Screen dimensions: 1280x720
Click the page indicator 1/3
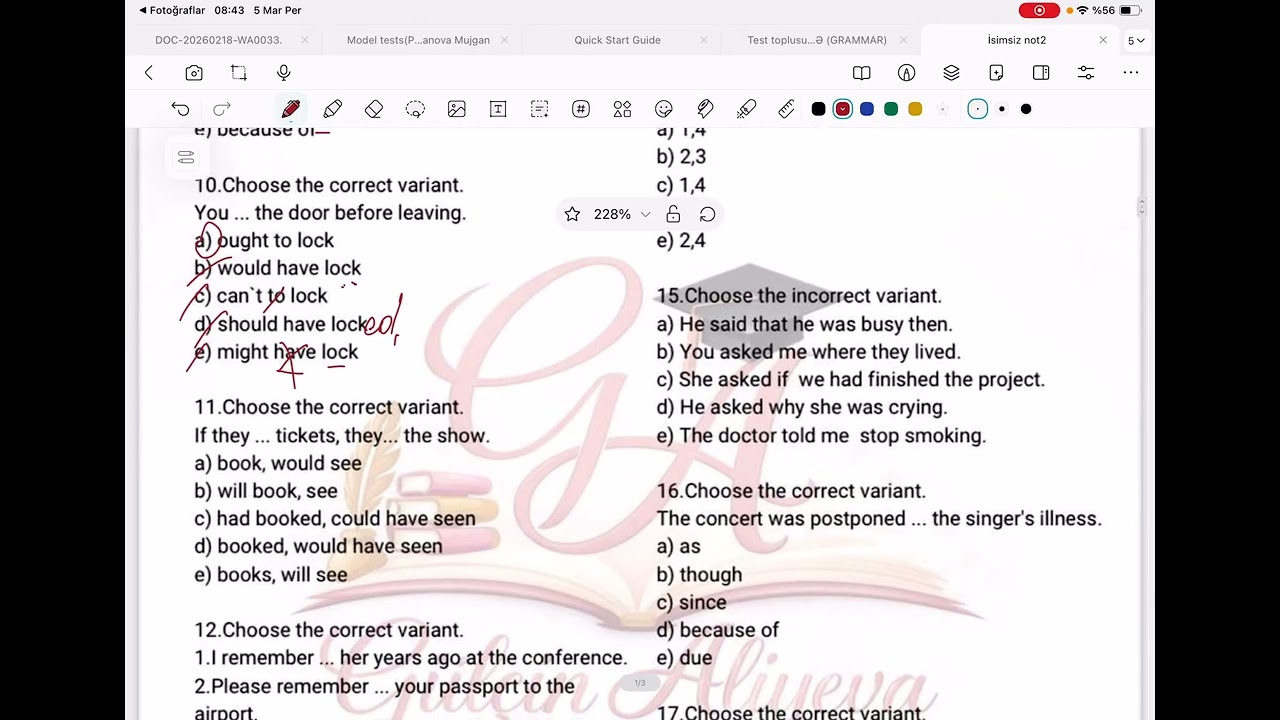coord(640,683)
